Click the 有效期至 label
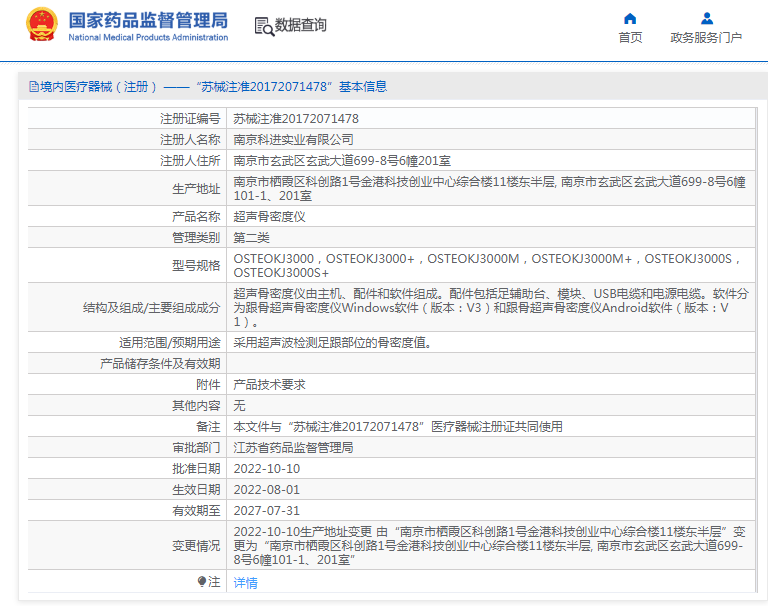Image resolution: width=768 pixels, height=606 pixels. pyautogui.click(x=196, y=511)
